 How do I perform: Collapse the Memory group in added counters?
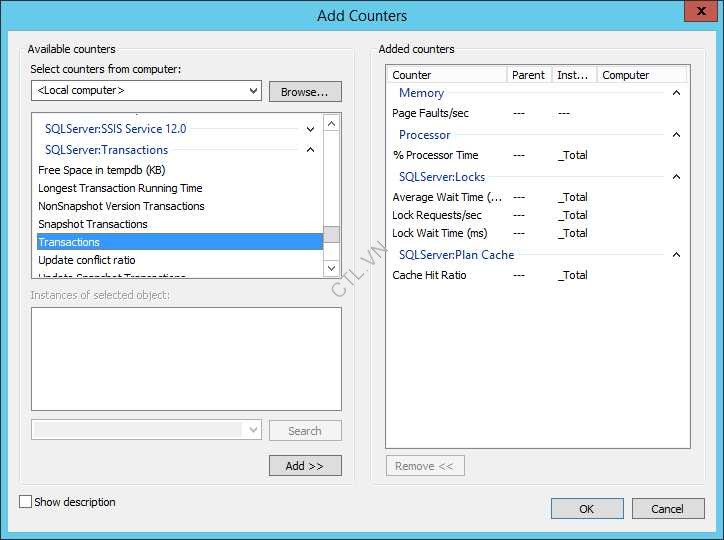tap(677, 93)
